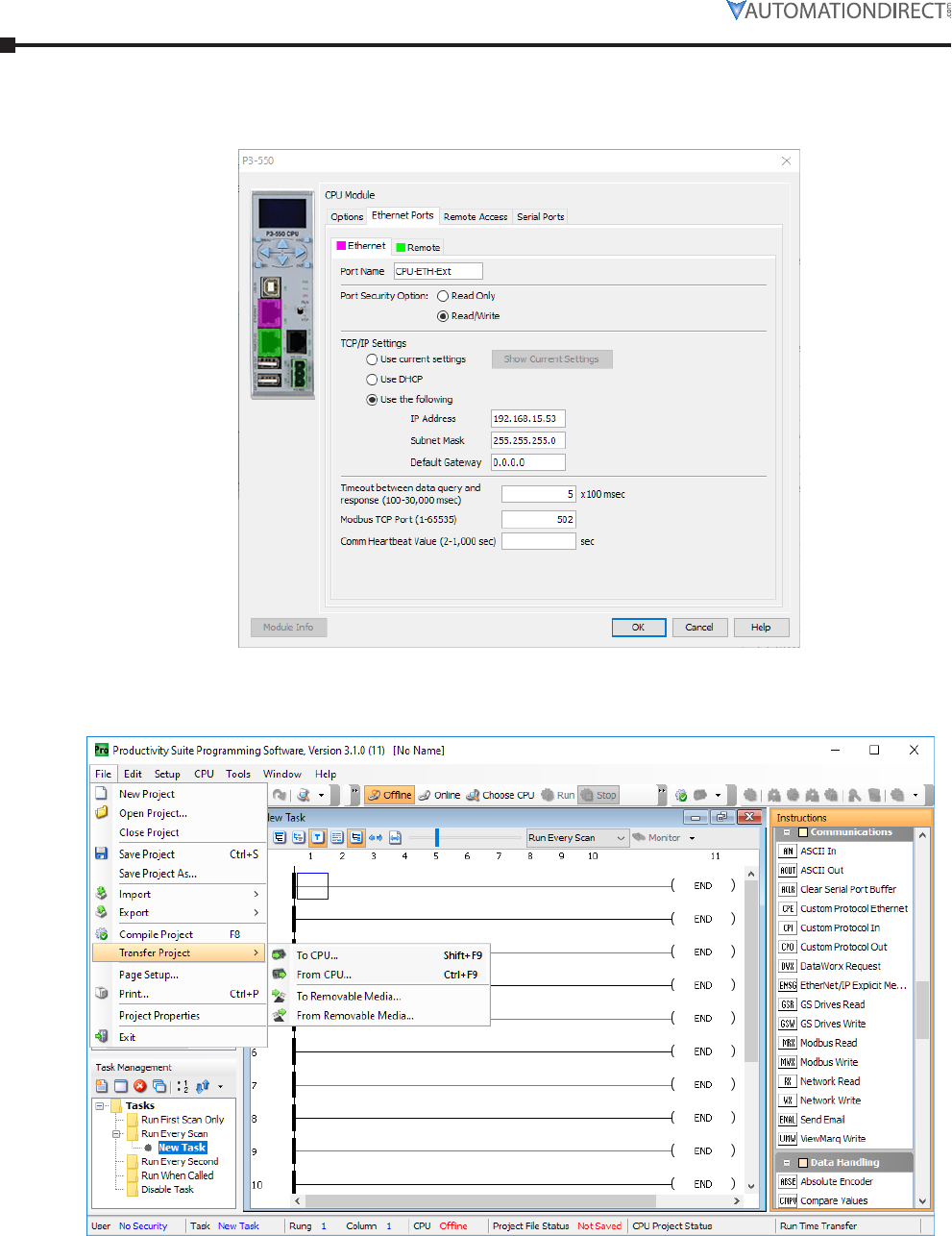This screenshot has height=1236, width=952.
Task: Click Compile Project in the File menu
Action: click(180, 934)
